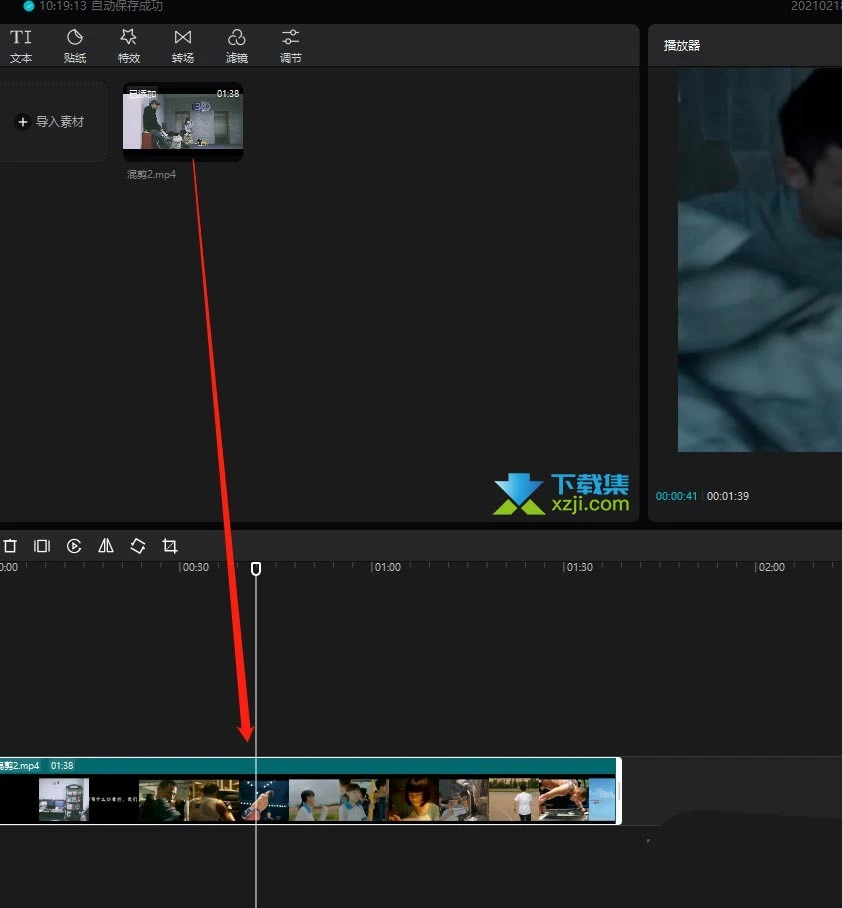Open the 文本 text tool
The width and height of the screenshot is (842, 908).
21,44
